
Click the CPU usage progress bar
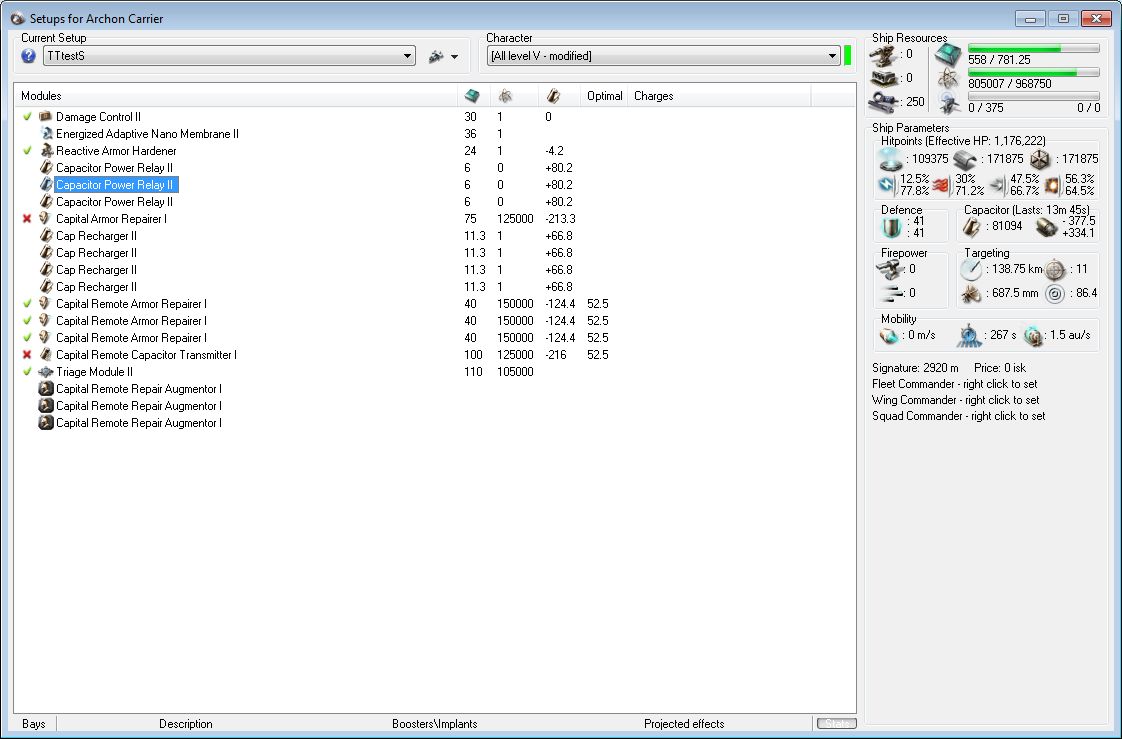(1033, 49)
